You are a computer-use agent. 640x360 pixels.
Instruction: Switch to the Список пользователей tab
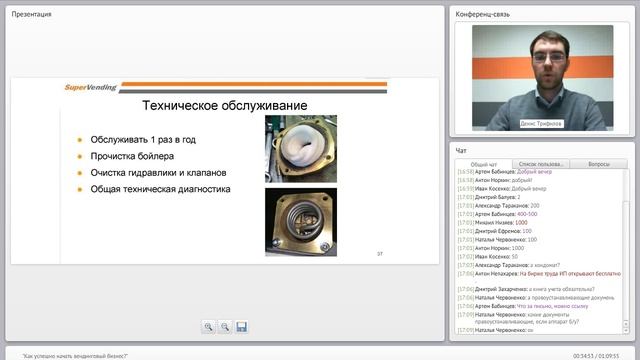coord(541,164)
